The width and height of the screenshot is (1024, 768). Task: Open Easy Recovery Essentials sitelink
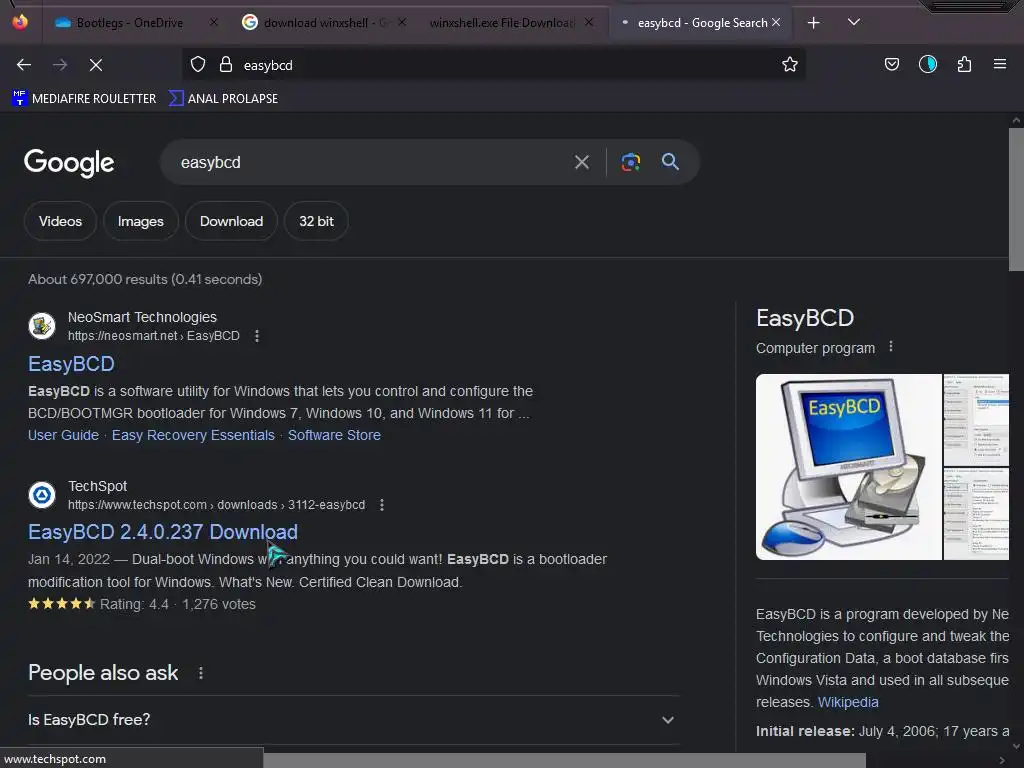193,435
